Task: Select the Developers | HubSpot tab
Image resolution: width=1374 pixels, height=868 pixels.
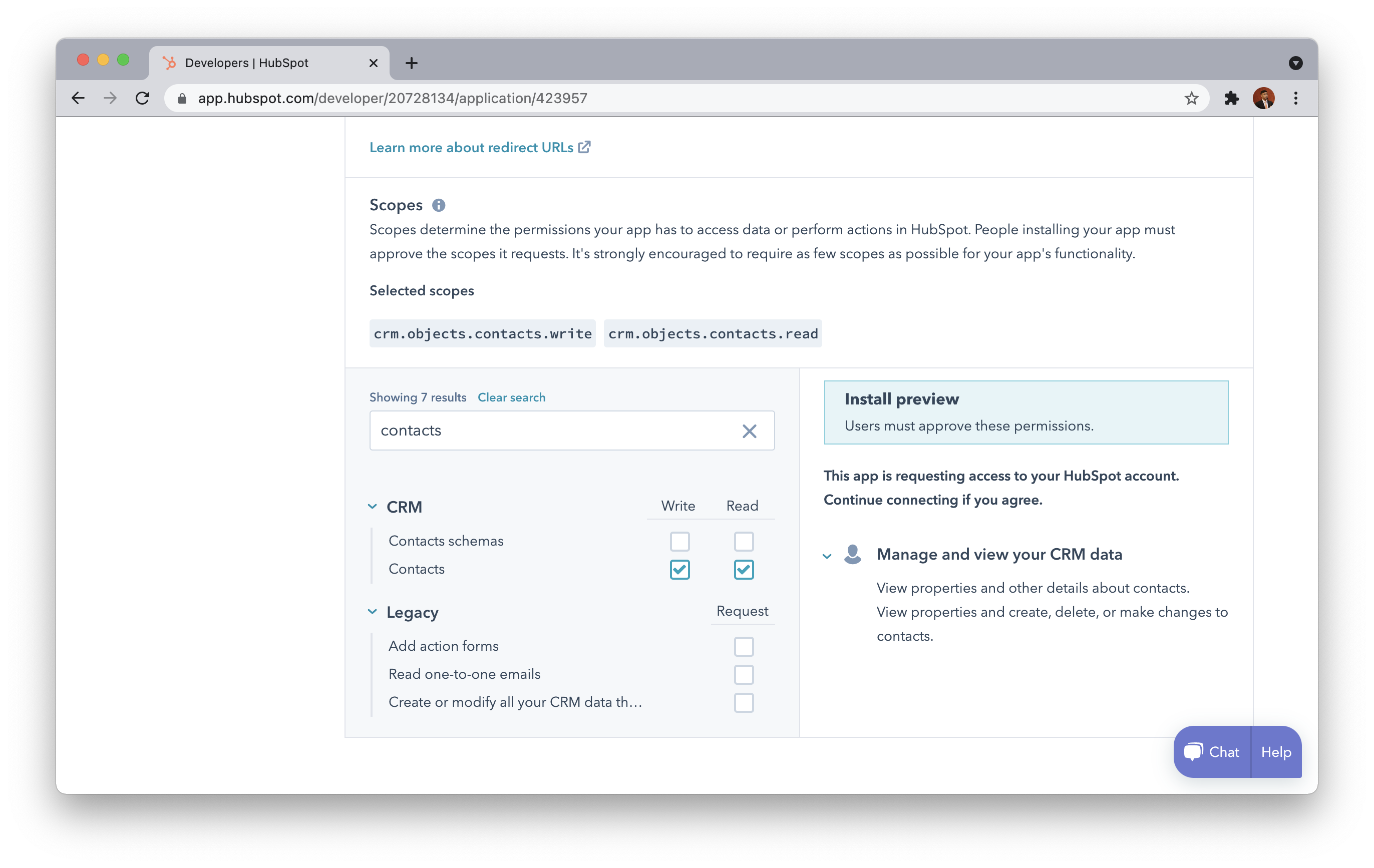Action: point(246,63)
